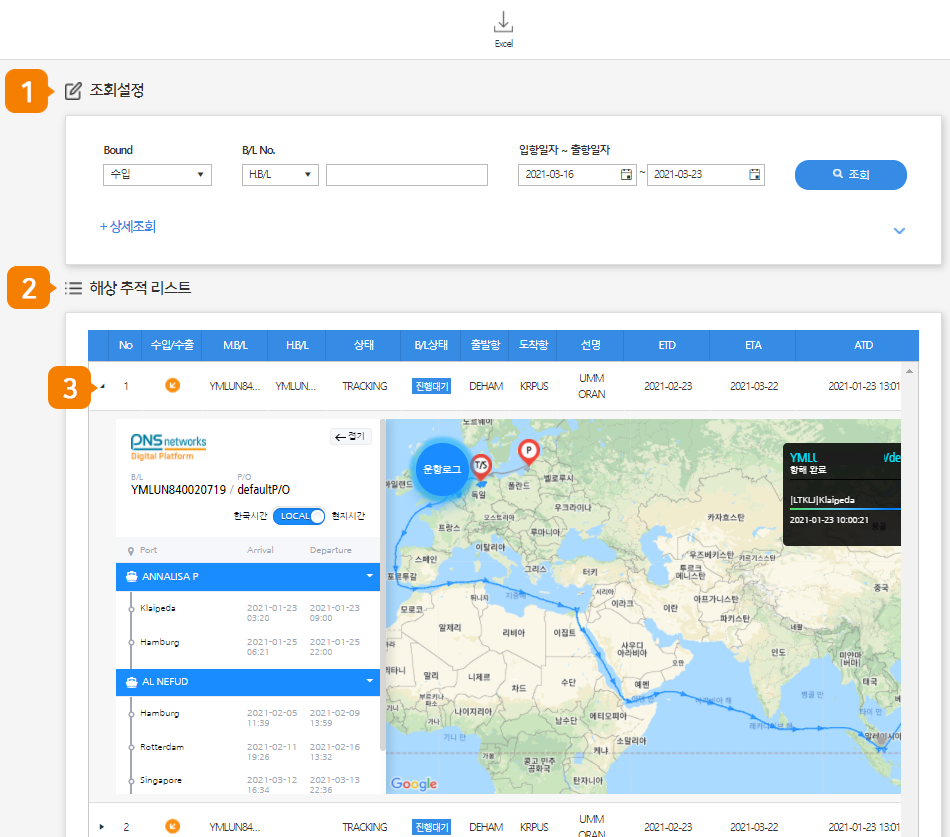Click the import direction icon in row 2

click(x=172, y=826)
